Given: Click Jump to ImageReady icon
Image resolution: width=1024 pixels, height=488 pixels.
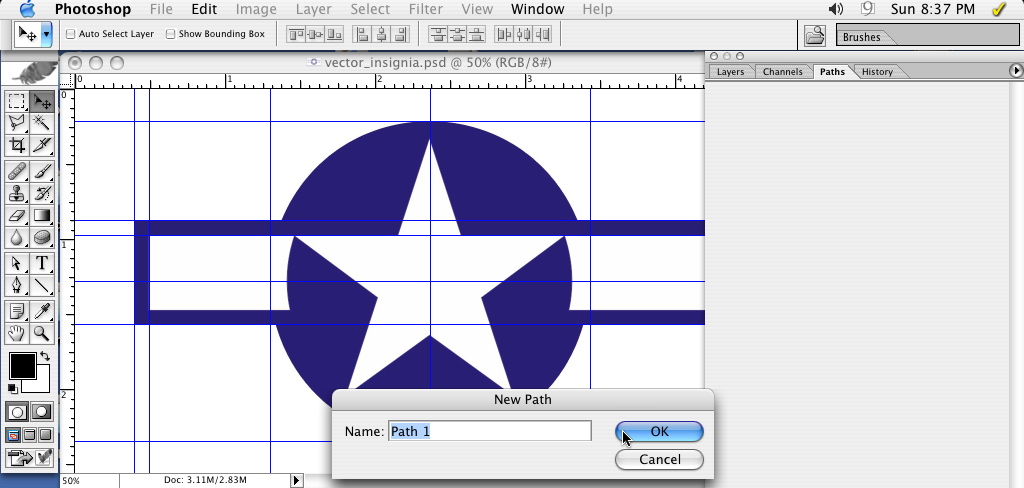Looking at the screenshot, I should [x=29, y=458].
